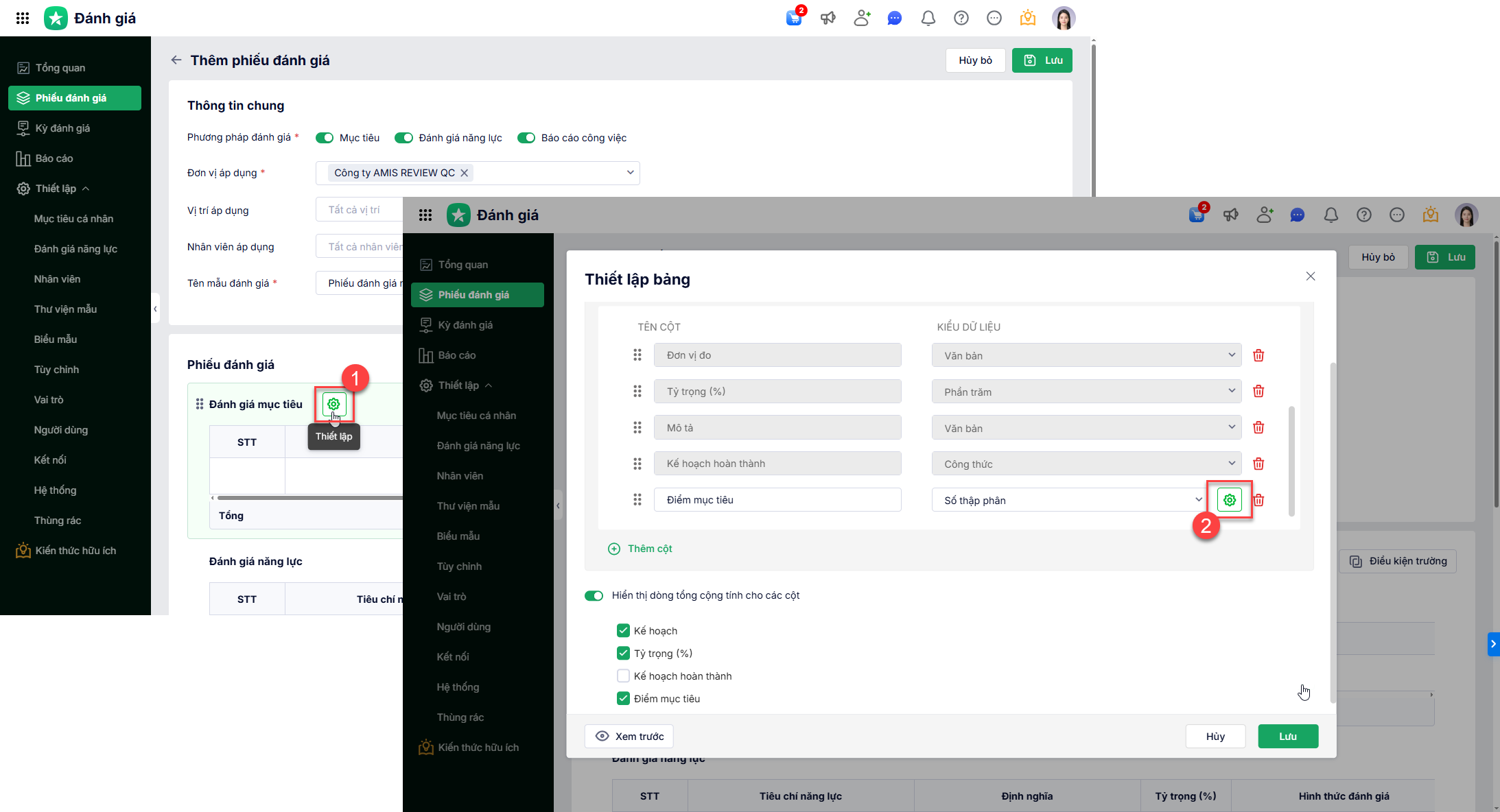Click the megaphone announcements icon
The image size is (1500, 812).
(828, 19)
